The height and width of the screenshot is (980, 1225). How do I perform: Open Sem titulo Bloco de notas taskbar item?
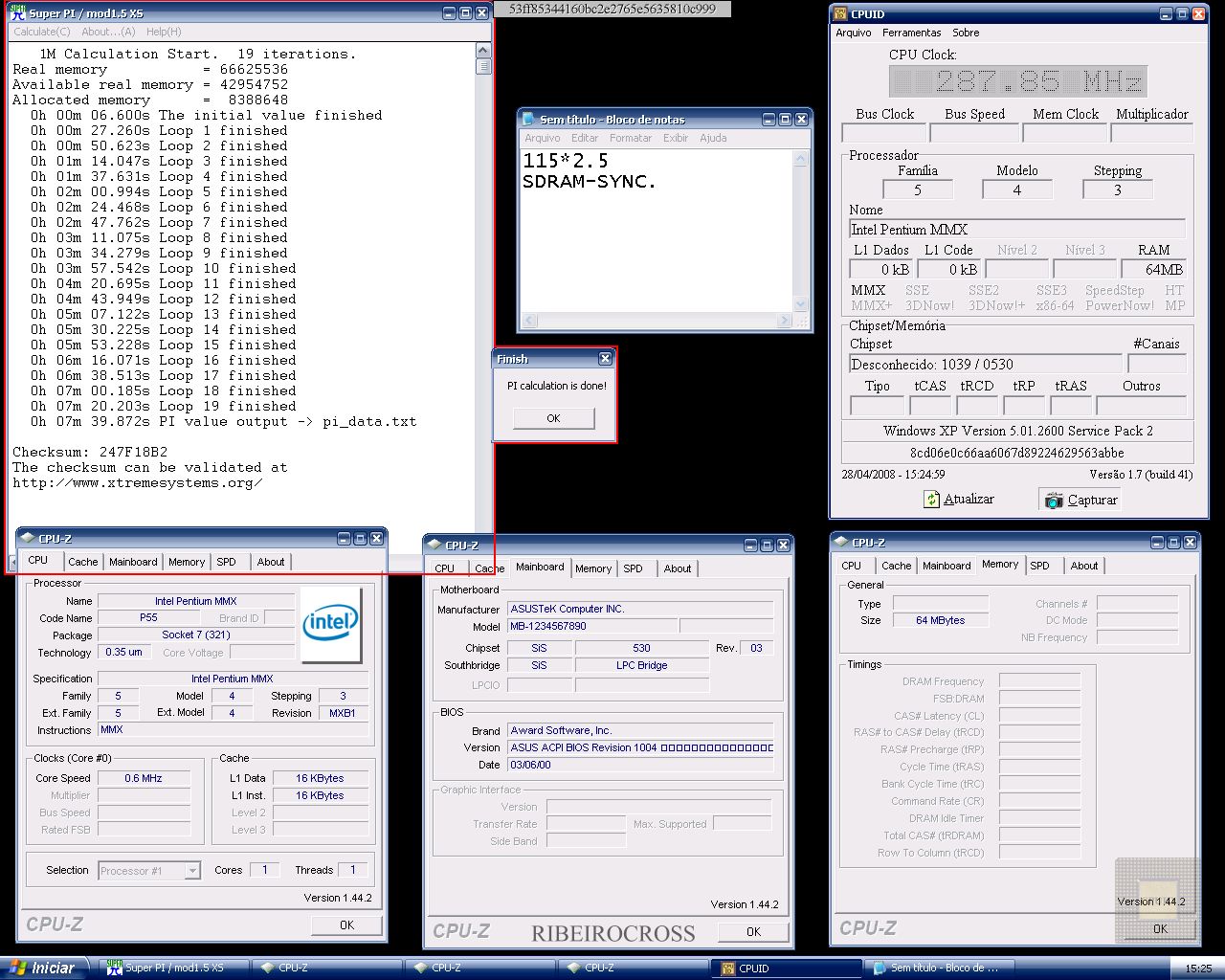(938, 968)
